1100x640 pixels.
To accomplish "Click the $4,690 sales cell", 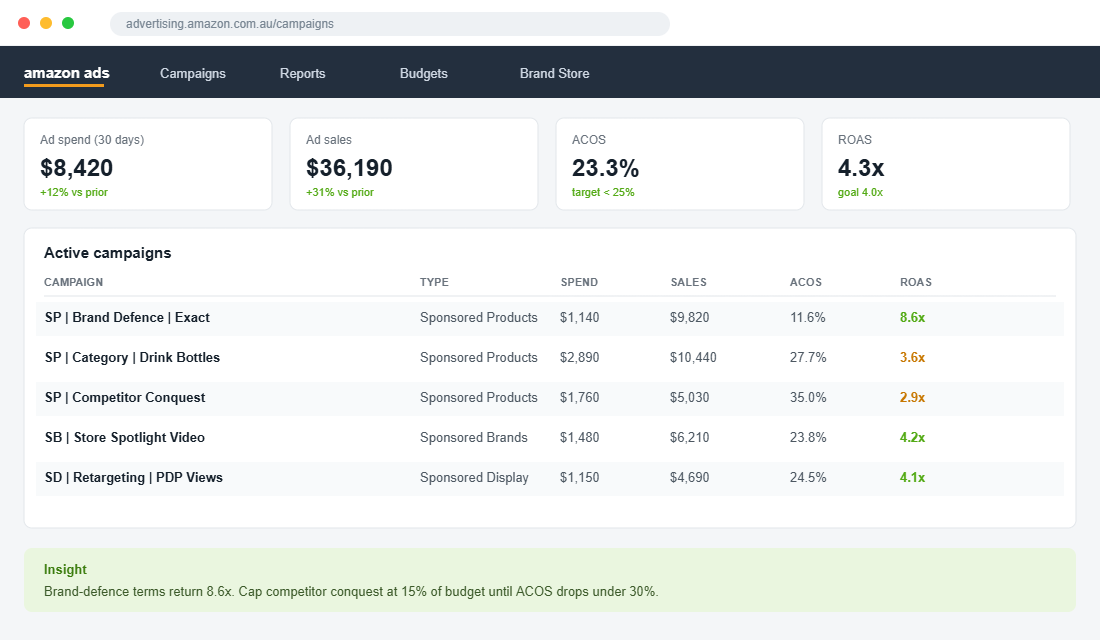I will click(x=690, y=477).
